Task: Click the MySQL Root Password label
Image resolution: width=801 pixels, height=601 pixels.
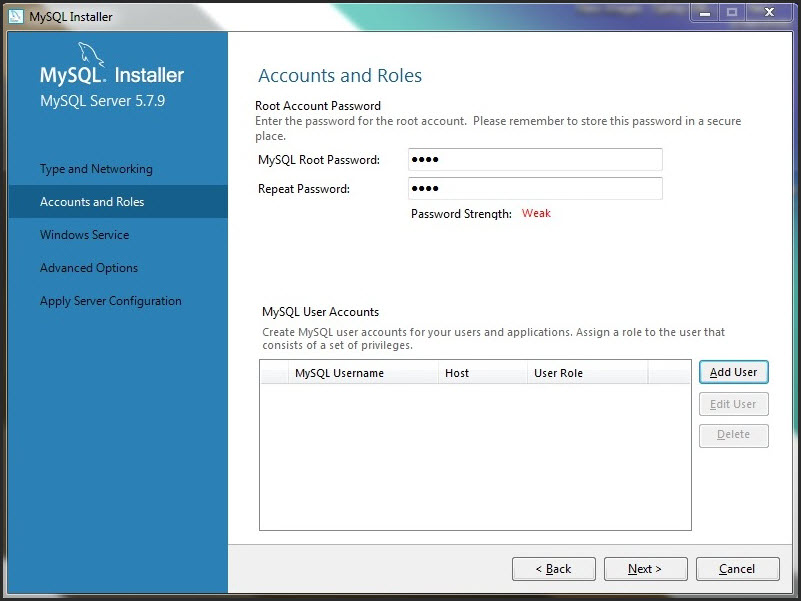Action: [x=319, y=160]
